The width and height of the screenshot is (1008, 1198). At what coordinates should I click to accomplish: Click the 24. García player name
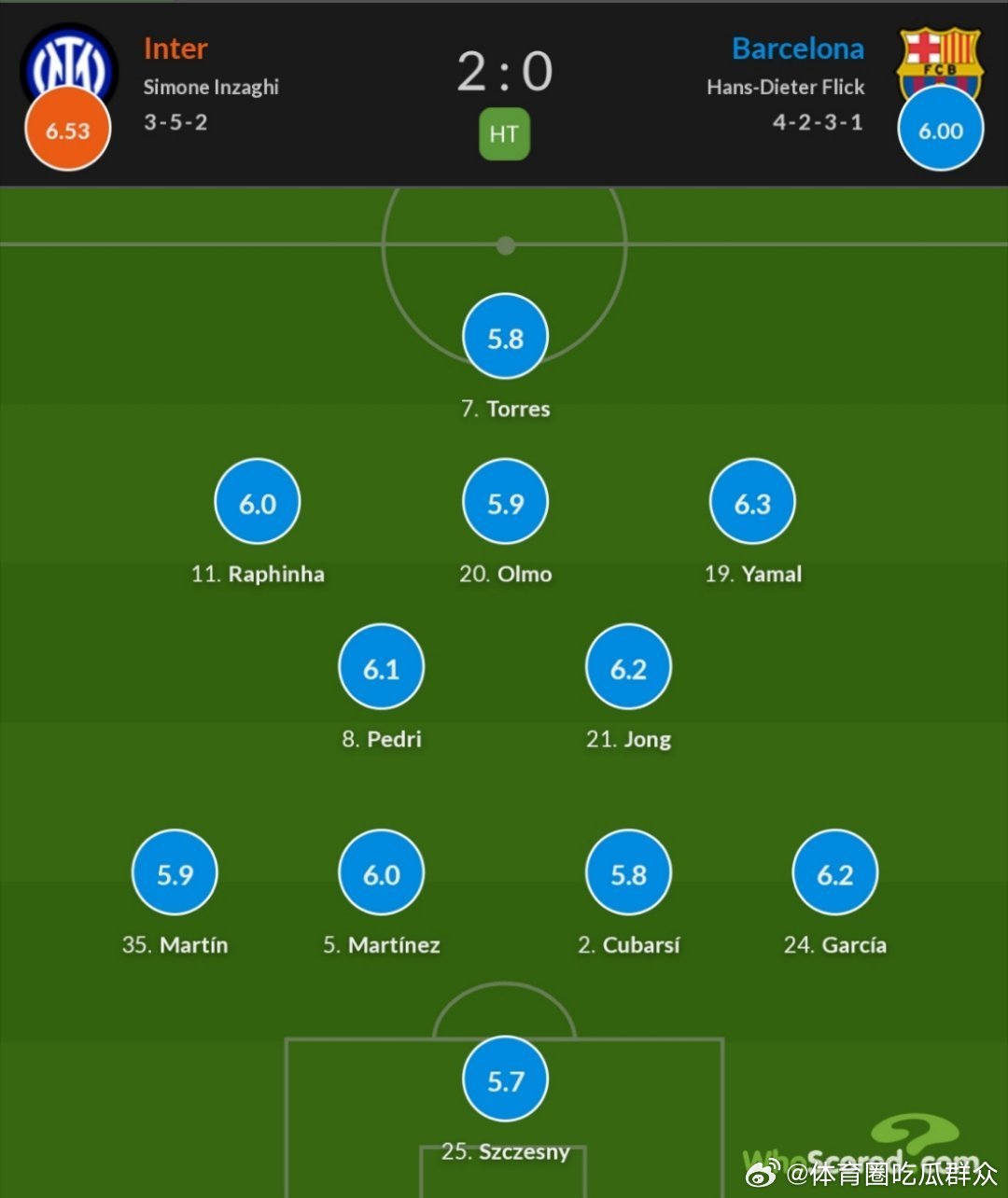[835, 945]
